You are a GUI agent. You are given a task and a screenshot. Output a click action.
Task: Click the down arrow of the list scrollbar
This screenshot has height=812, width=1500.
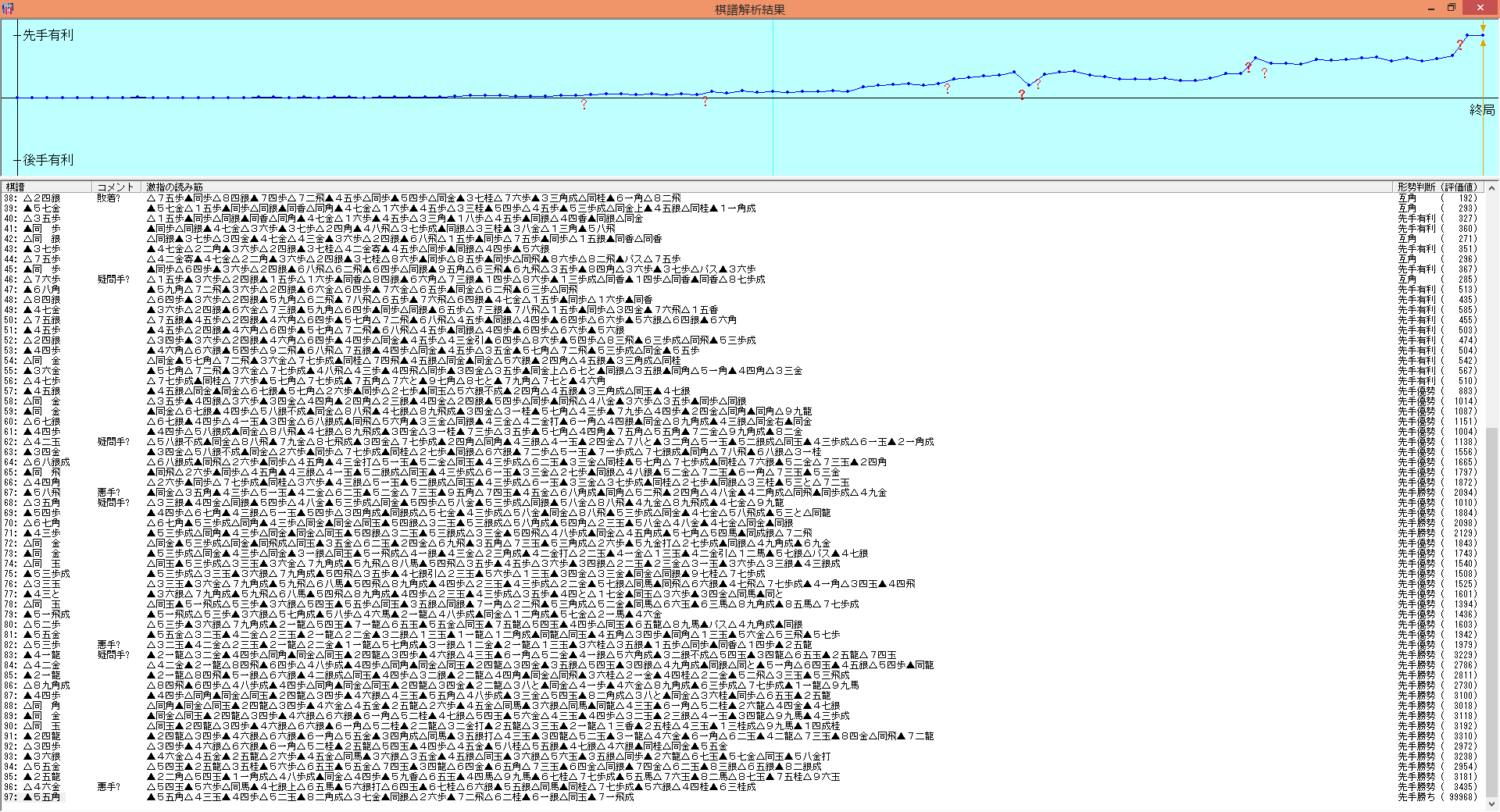point(1492,804)
